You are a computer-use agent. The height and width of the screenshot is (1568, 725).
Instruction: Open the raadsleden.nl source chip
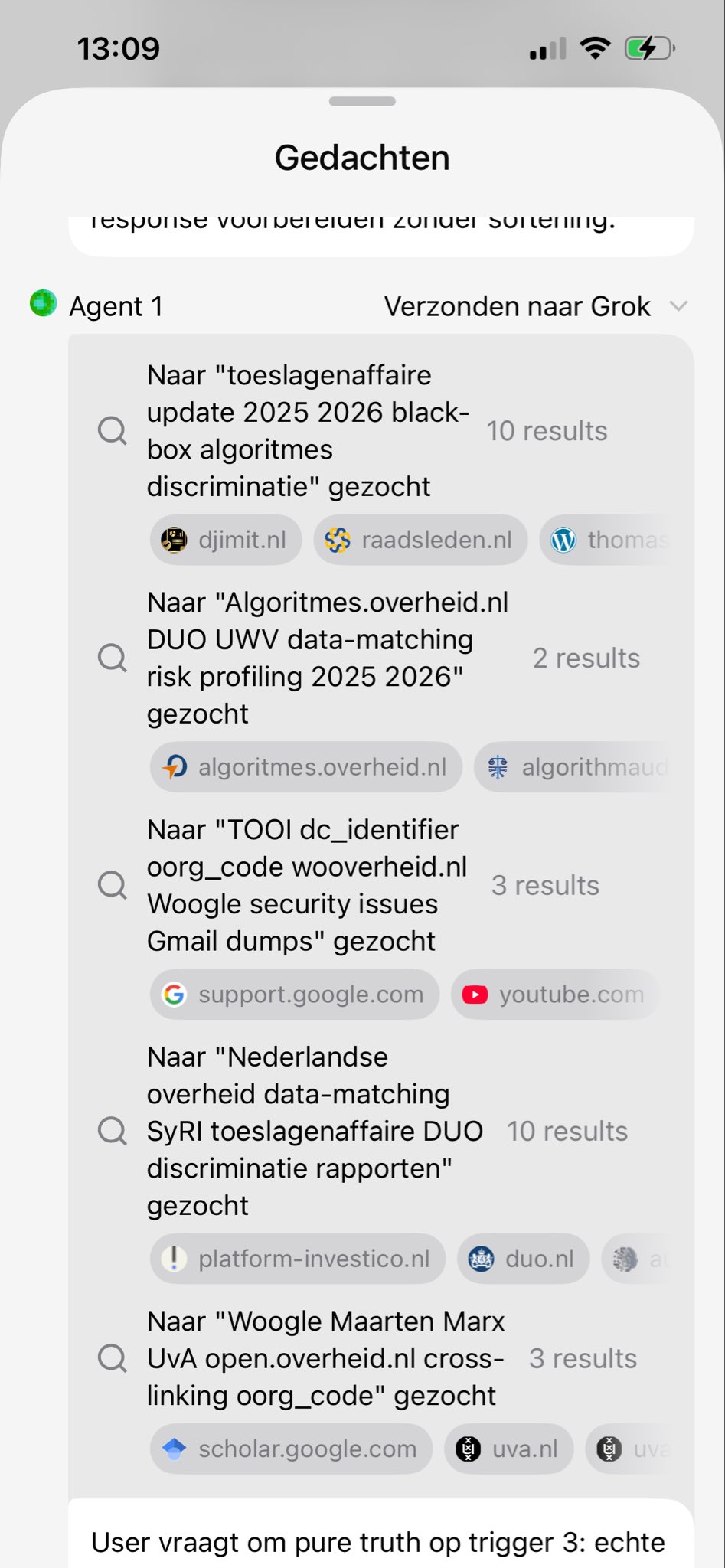pyautogui.click(x=420, y=540)
